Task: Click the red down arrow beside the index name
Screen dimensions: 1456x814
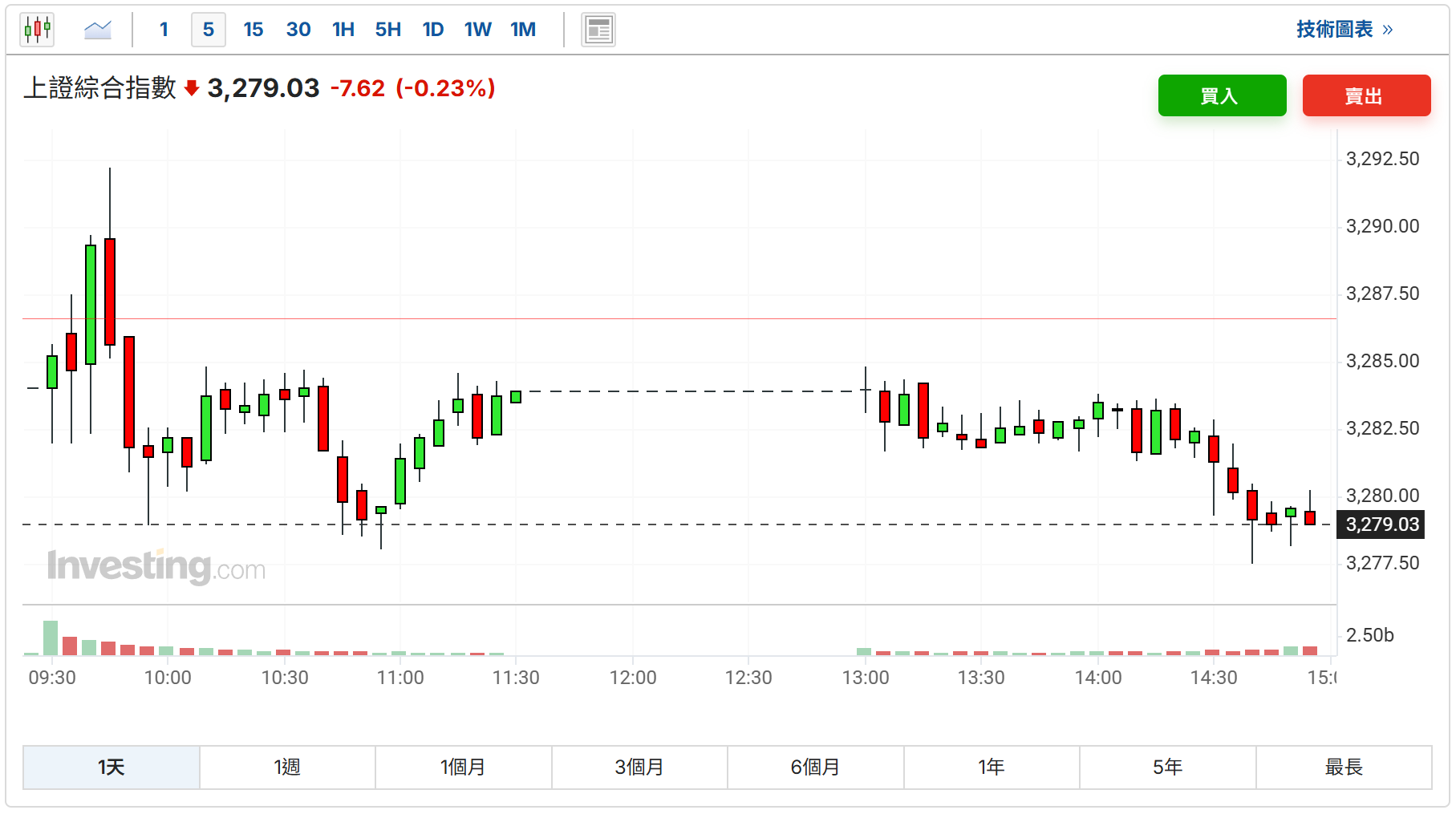Action: [191, 88]
